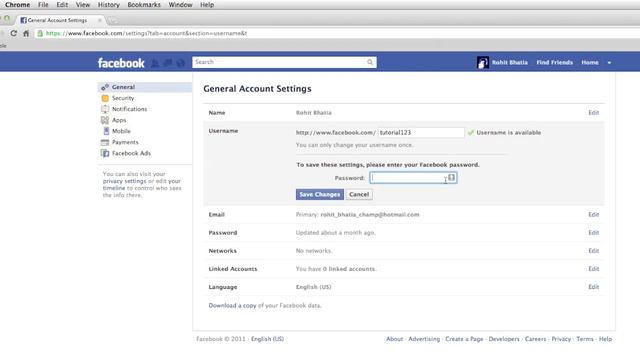Click the Download a copy link
Viewport: 640px width, 360px height.
click(232, 305)
